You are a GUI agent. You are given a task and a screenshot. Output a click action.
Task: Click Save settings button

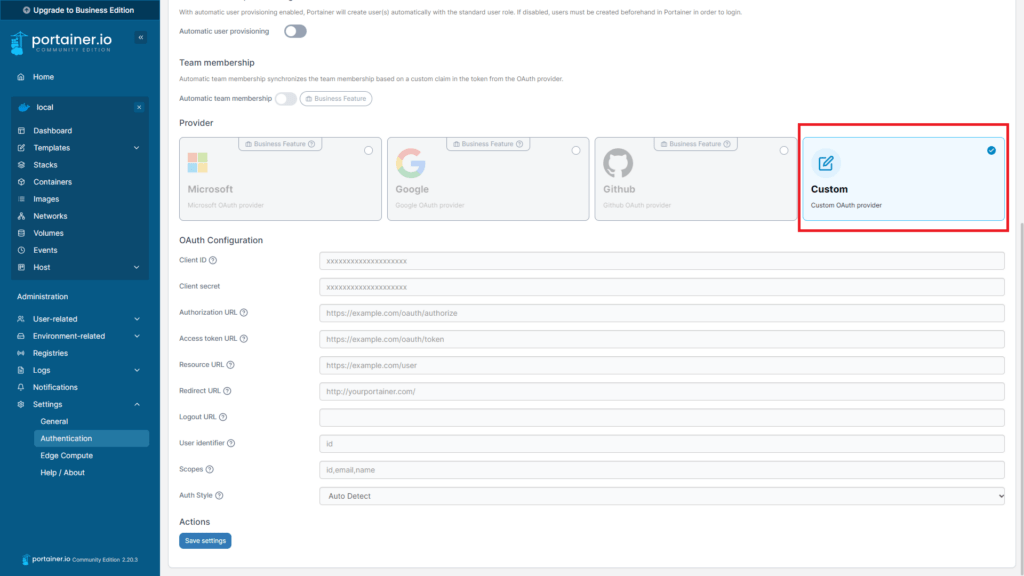click(x=205, y=541)
